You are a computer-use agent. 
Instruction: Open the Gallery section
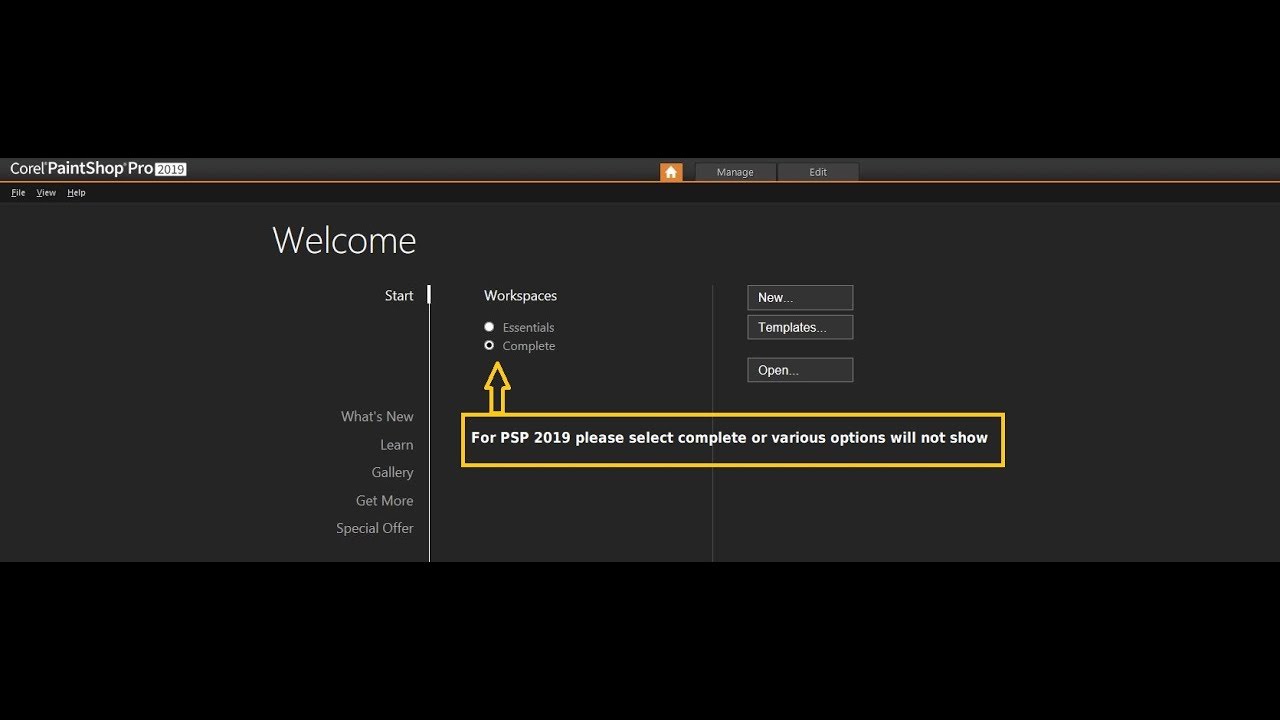[x=392, y=472]
